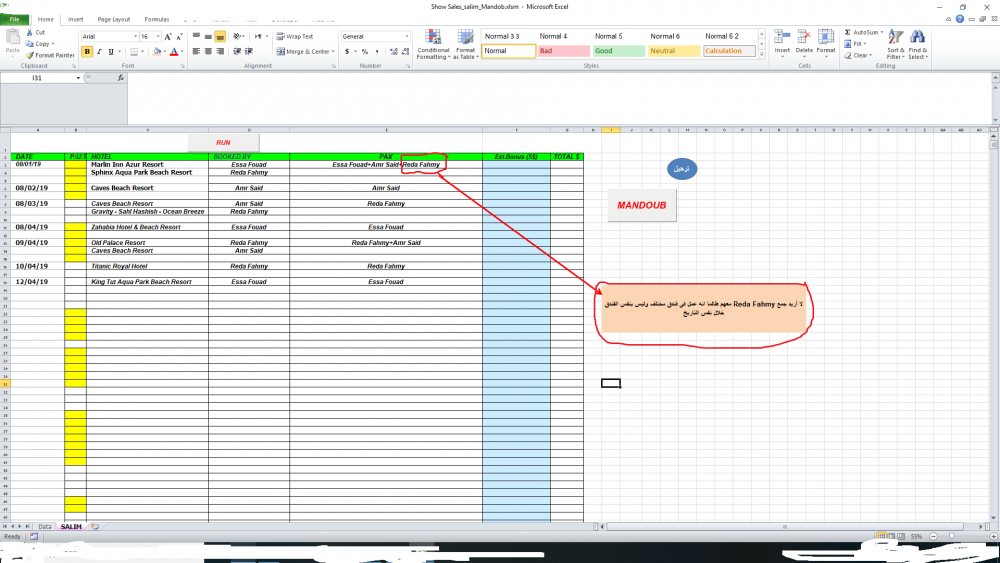1000x563 pixels.
Task: Click Decrease Decimal icon
Action: (x=405, y=52)
